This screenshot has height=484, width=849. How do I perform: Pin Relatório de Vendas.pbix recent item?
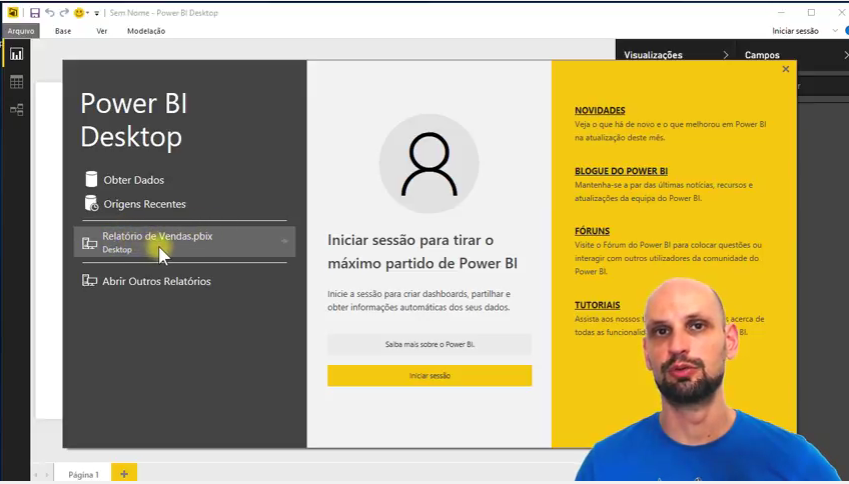[x=284, y=241]
